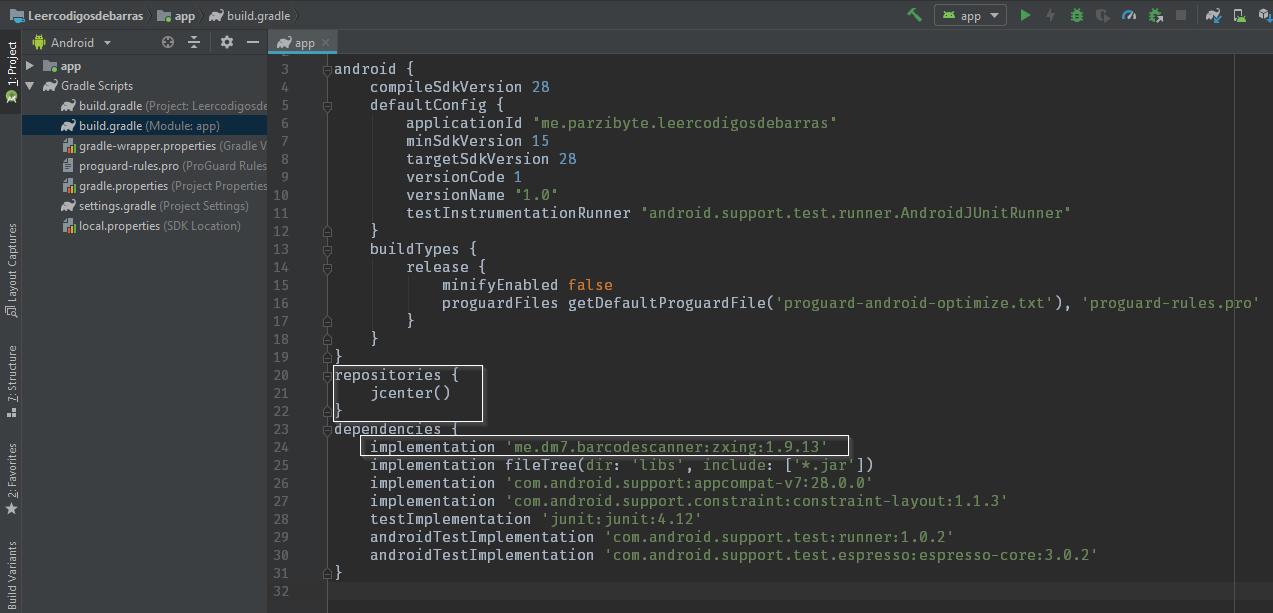Click the appcompat-v7:28.0.0 dependency string
Image resolution: width=1273 pixels, height=613 pixels.
(x=688, y=483)
